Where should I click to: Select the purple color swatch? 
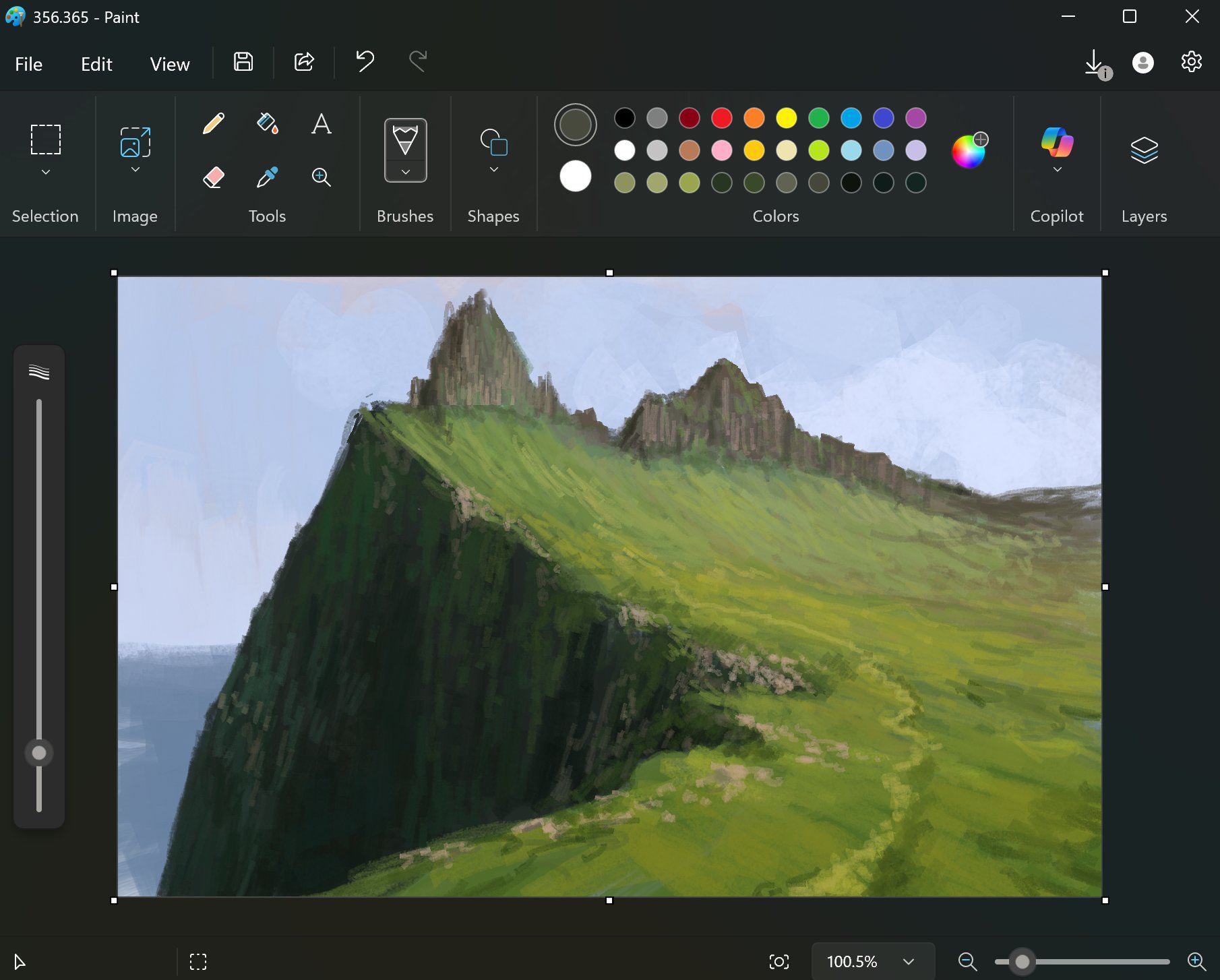(x=916, y=118)
